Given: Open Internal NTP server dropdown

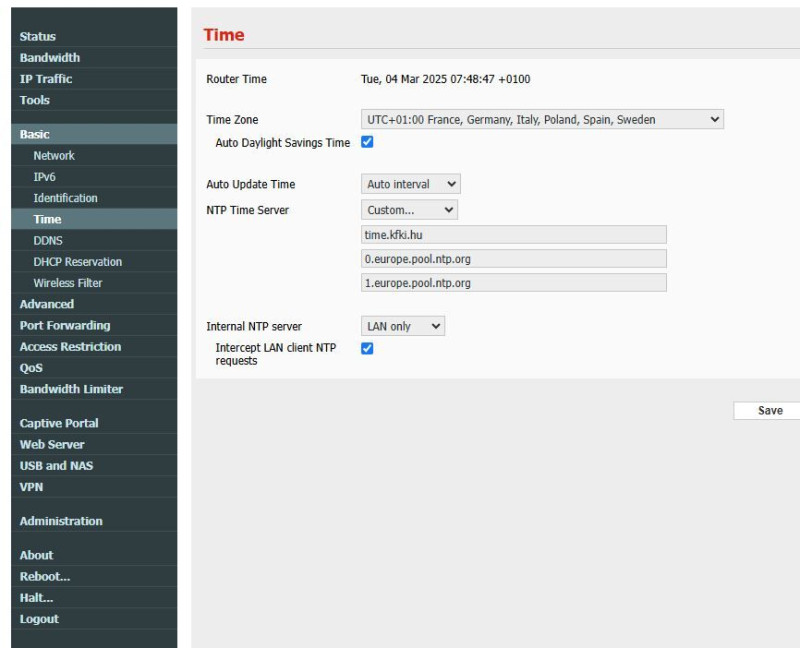Looking at the screenshot, I should (x=403, y=326).
